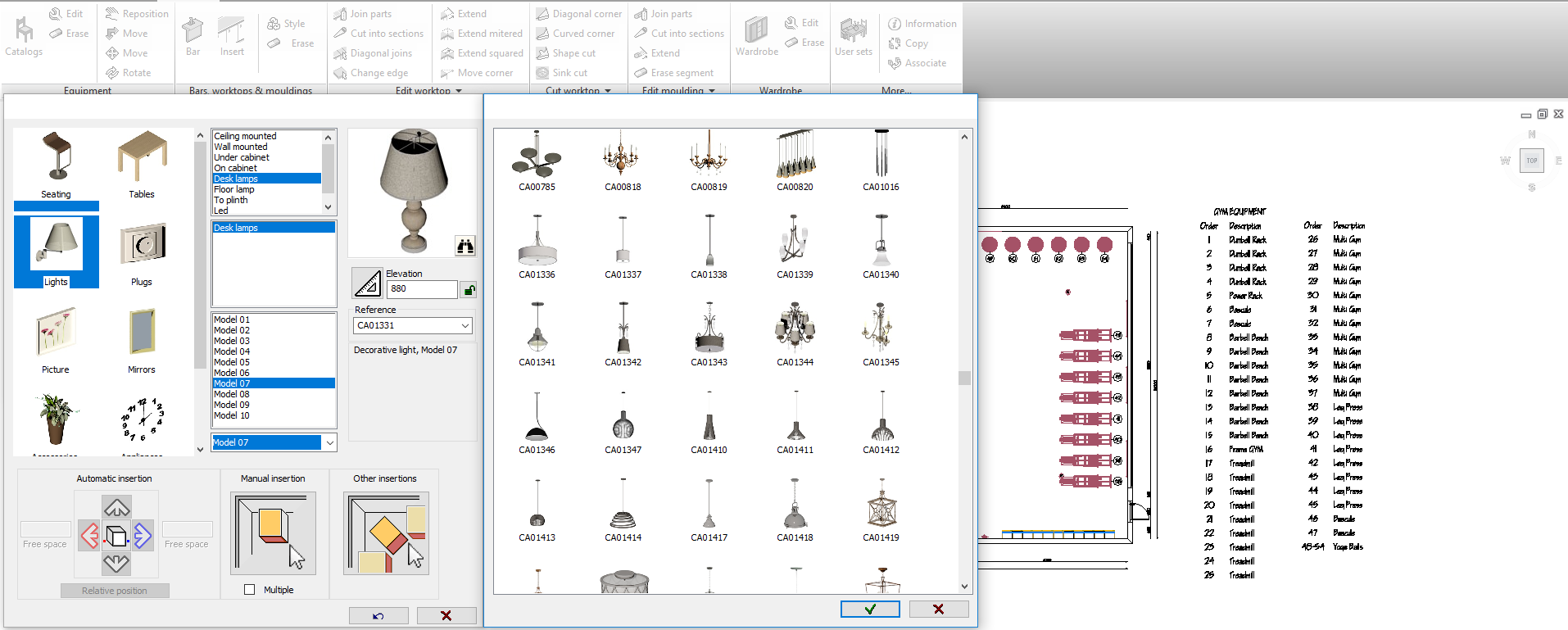Click Rotate equipment tool
Viewport: 1568px width, 630px height.
pos(128,73)
